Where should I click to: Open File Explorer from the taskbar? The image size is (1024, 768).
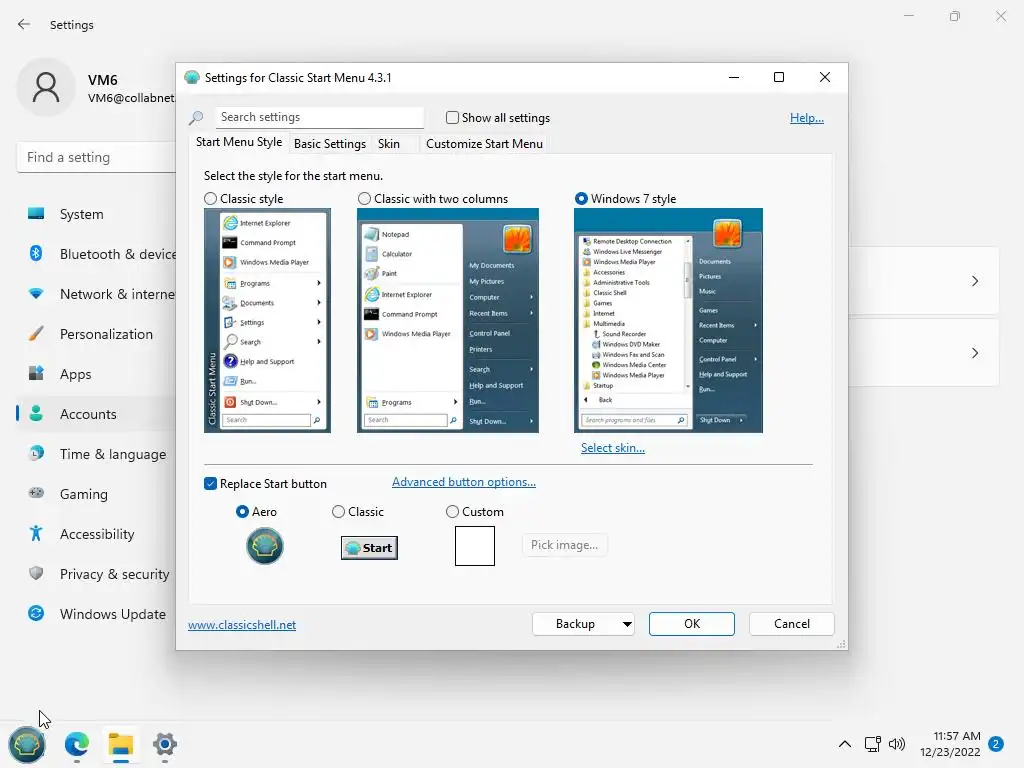pos(121,744)
